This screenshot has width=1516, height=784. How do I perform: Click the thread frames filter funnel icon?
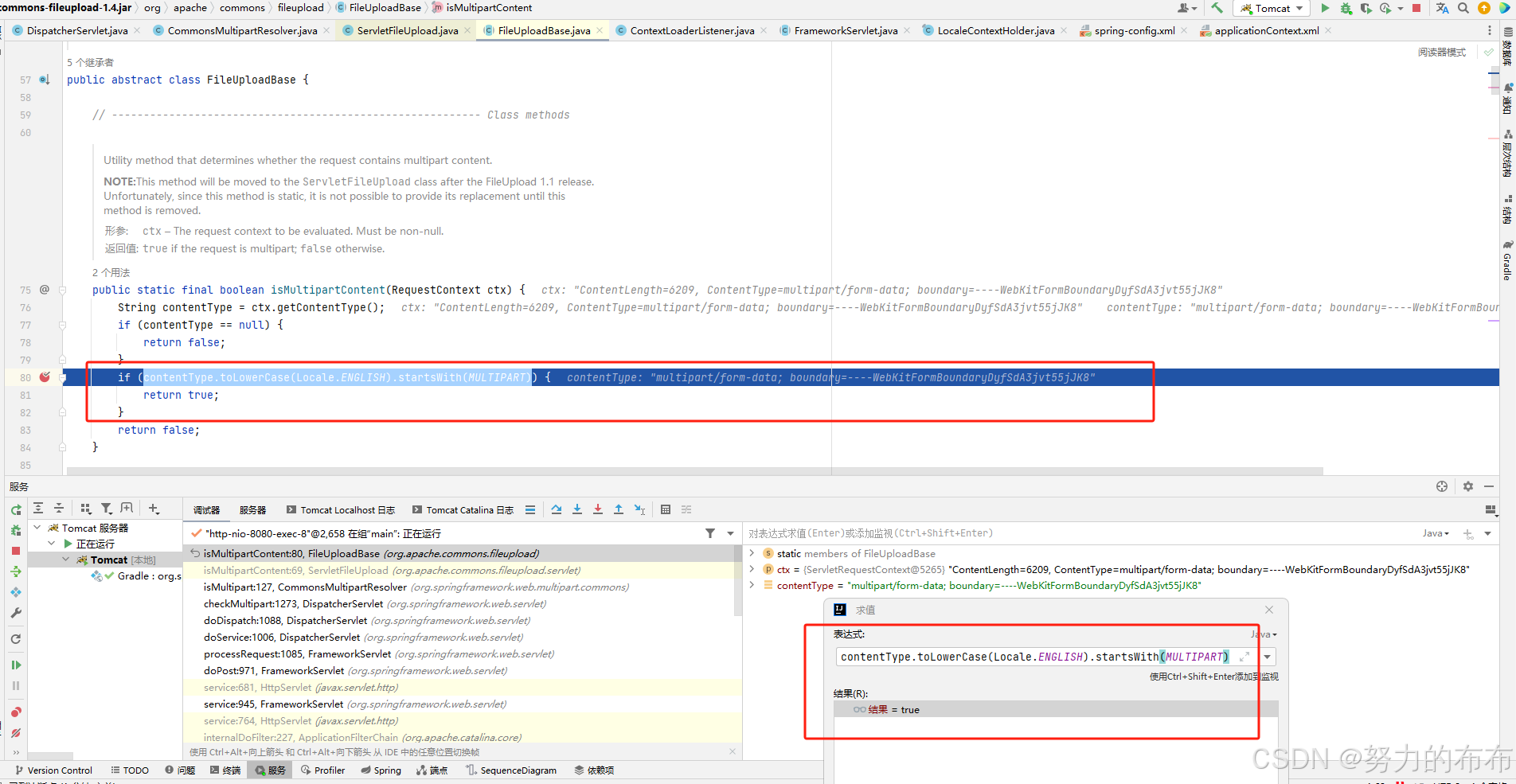[710, 533]
